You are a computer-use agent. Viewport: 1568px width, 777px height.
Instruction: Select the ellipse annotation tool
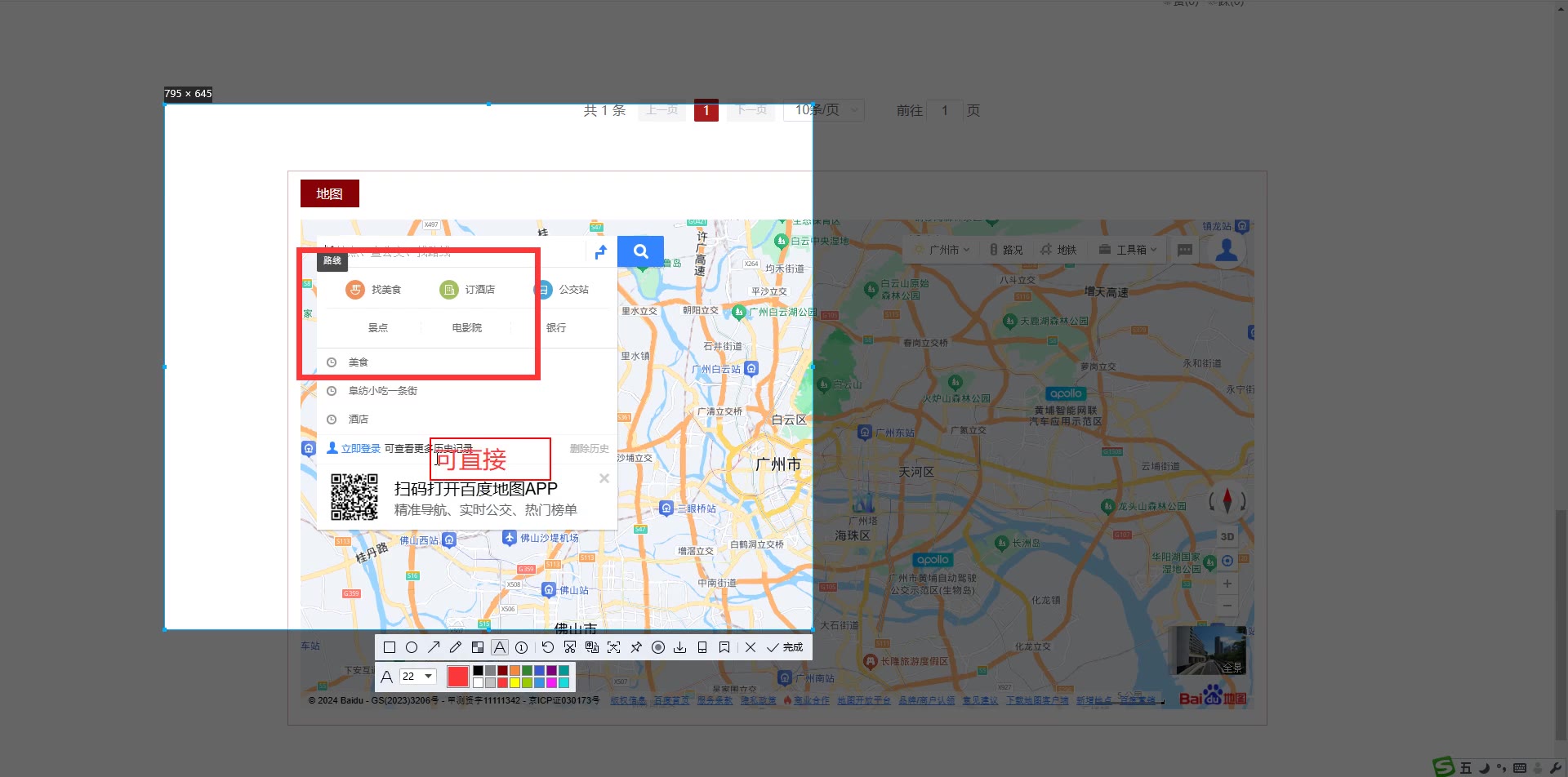(412, 647)
